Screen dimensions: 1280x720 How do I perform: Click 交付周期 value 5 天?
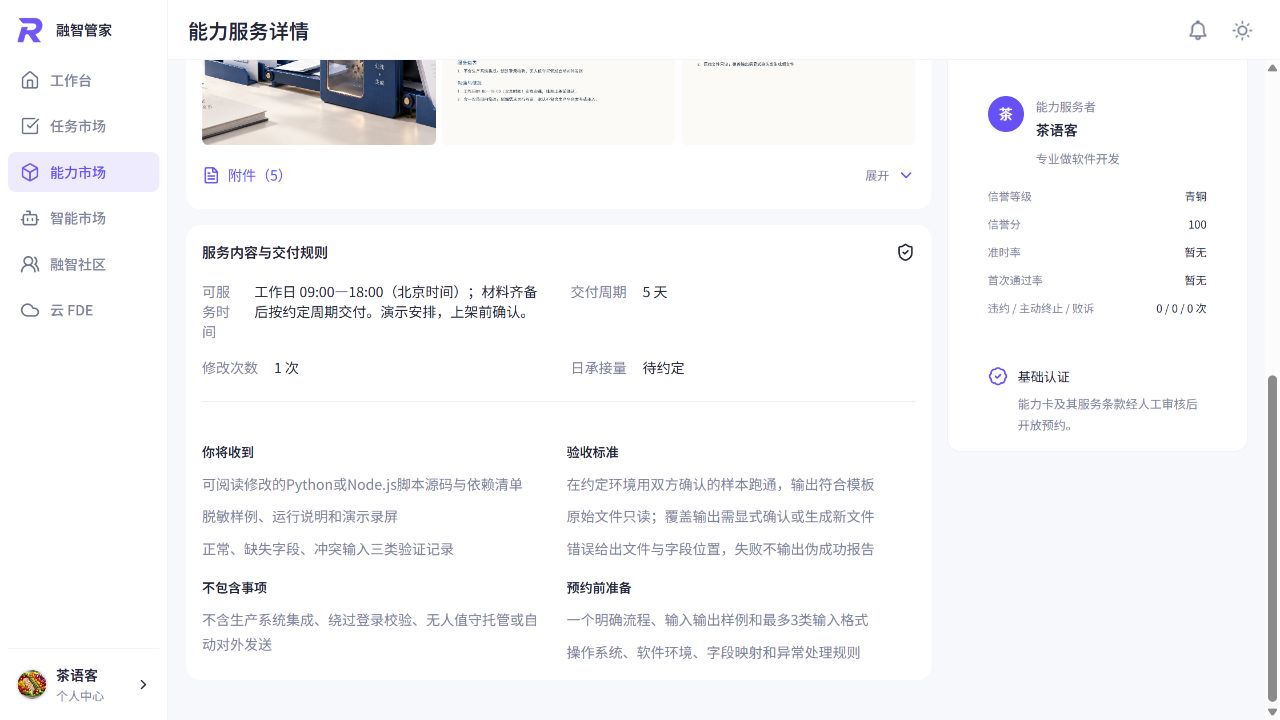(x=655, y=292)
